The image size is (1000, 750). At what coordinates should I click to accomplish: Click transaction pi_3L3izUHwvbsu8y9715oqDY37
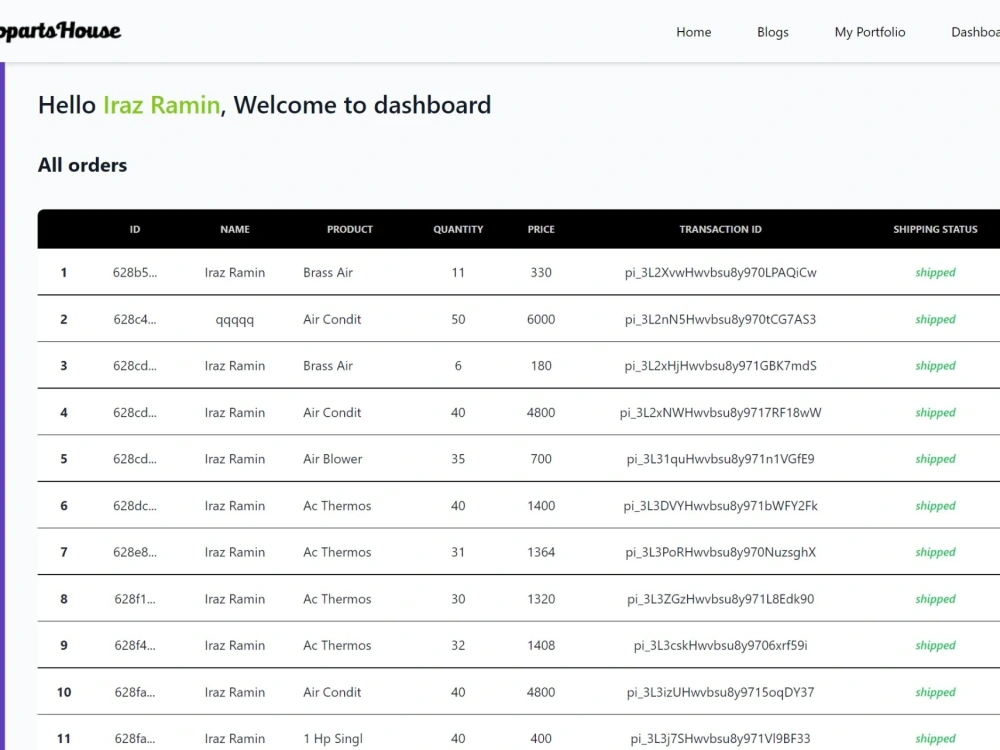[720, 692]
